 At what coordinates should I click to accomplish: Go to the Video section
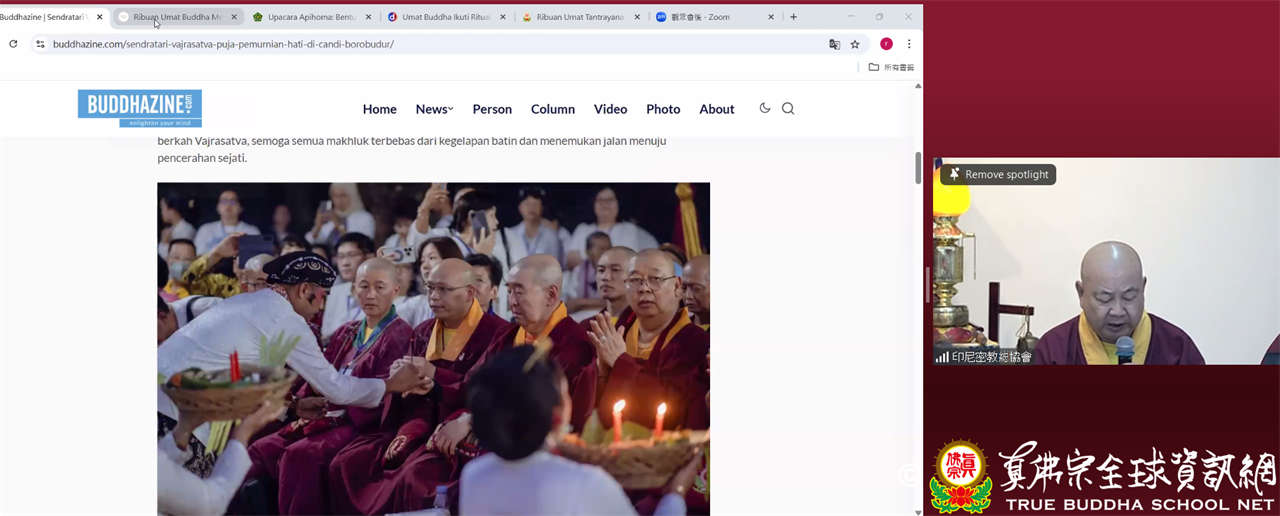click(610, 109)
